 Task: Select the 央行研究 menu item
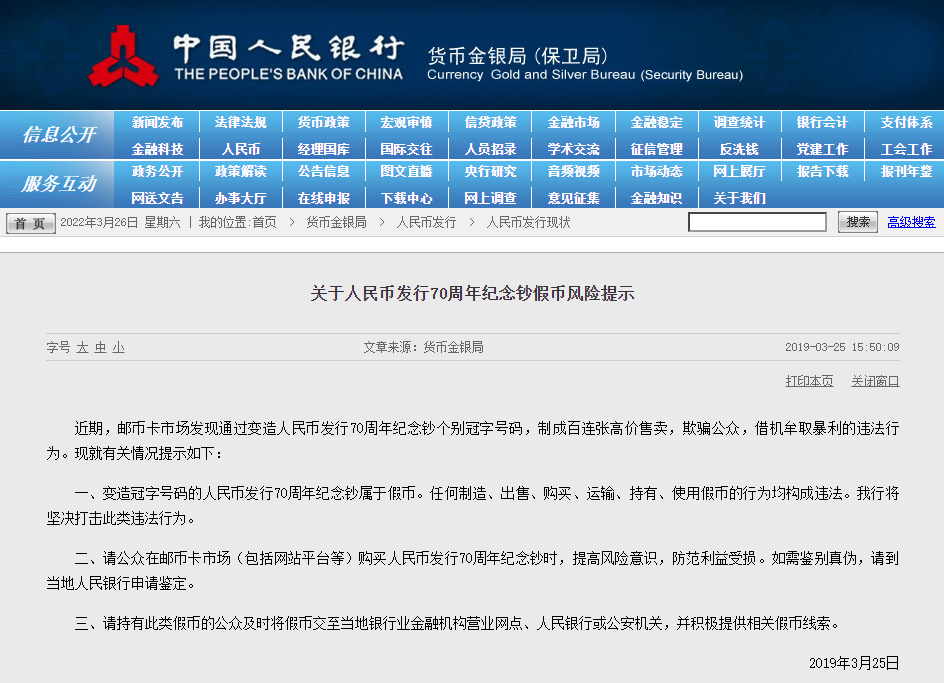pos(490,171)
